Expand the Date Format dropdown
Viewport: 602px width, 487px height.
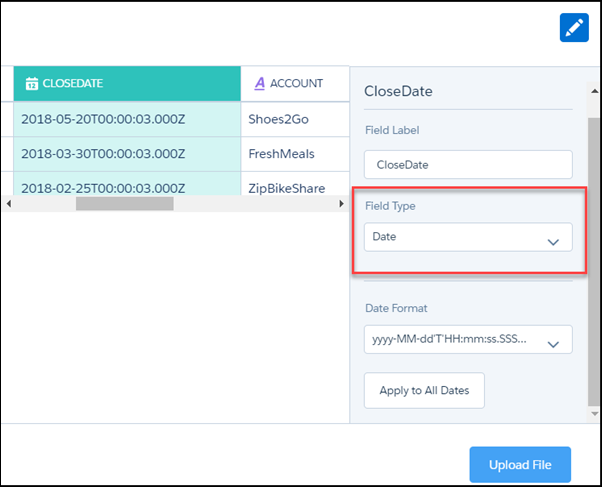click(468, 339)
